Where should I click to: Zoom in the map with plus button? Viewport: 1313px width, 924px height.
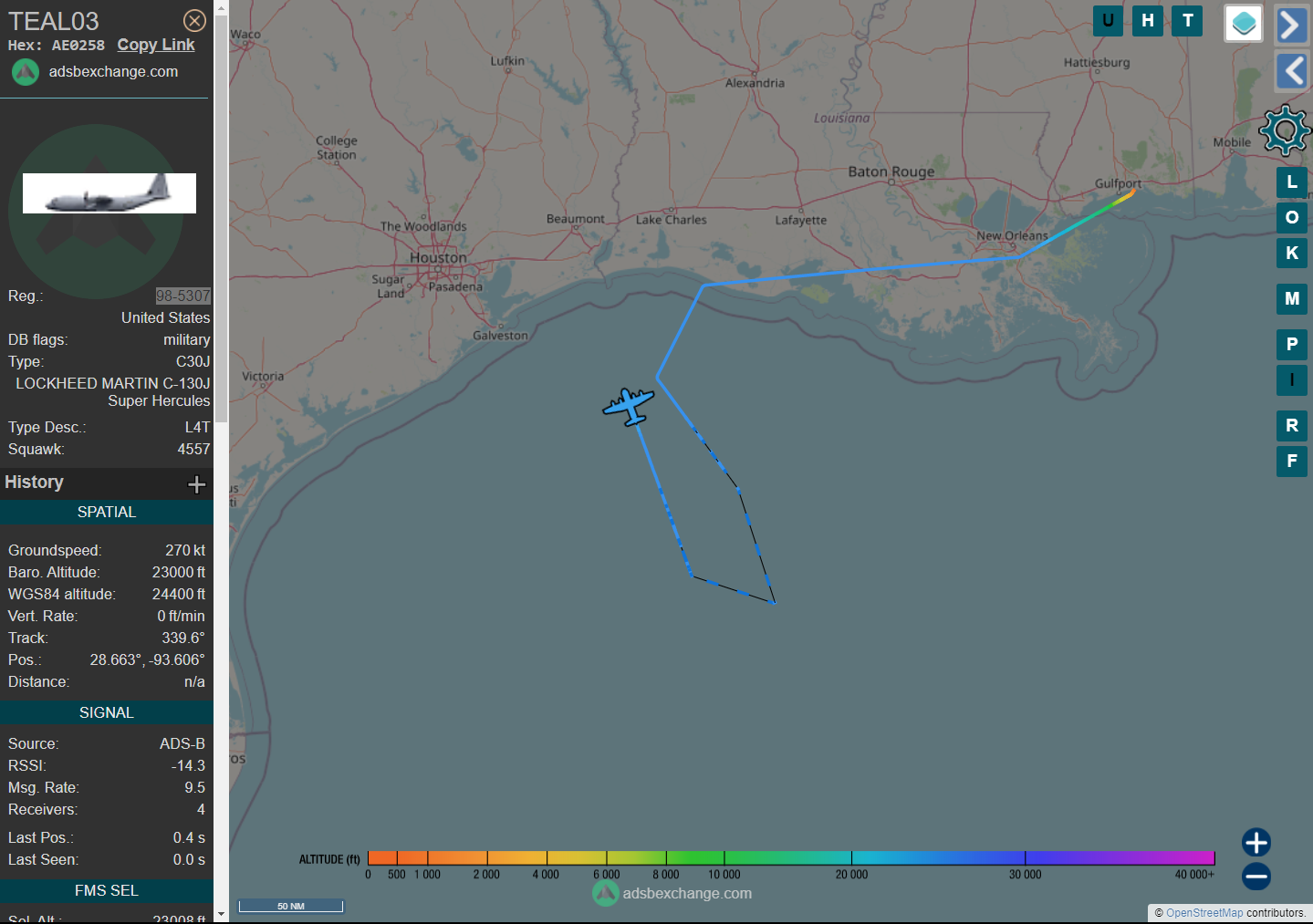pyautogui.click(x=1256, y=842)
